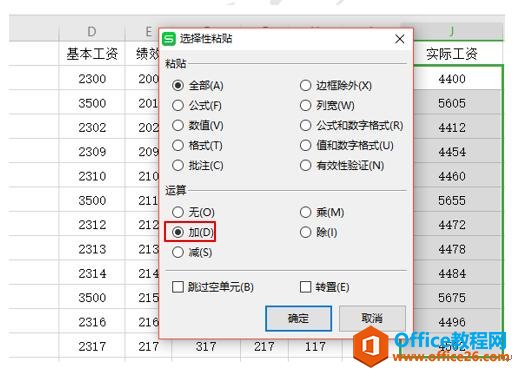
Task: Click cell with value 2316
Action: (92, 322)
